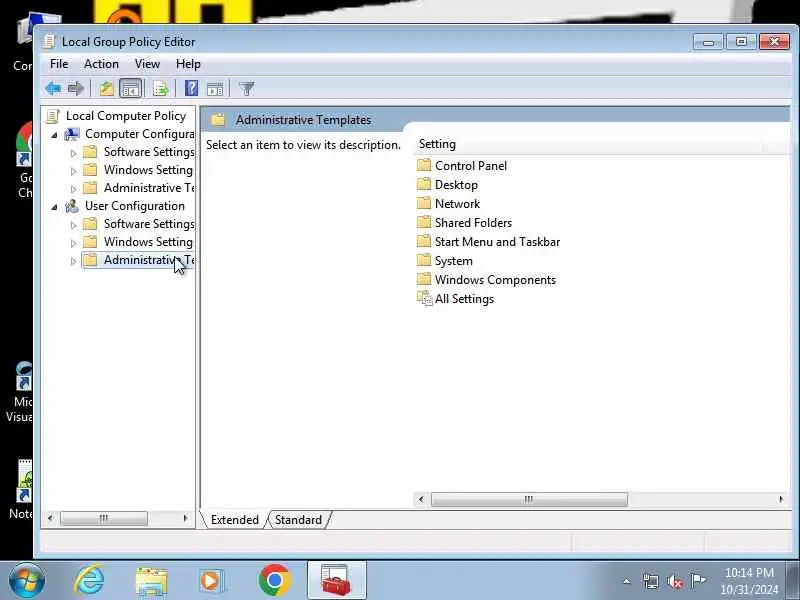Viewport: 800px width, 600px height.
Task: Switch to the Standard tab
Action: point(298,520)
